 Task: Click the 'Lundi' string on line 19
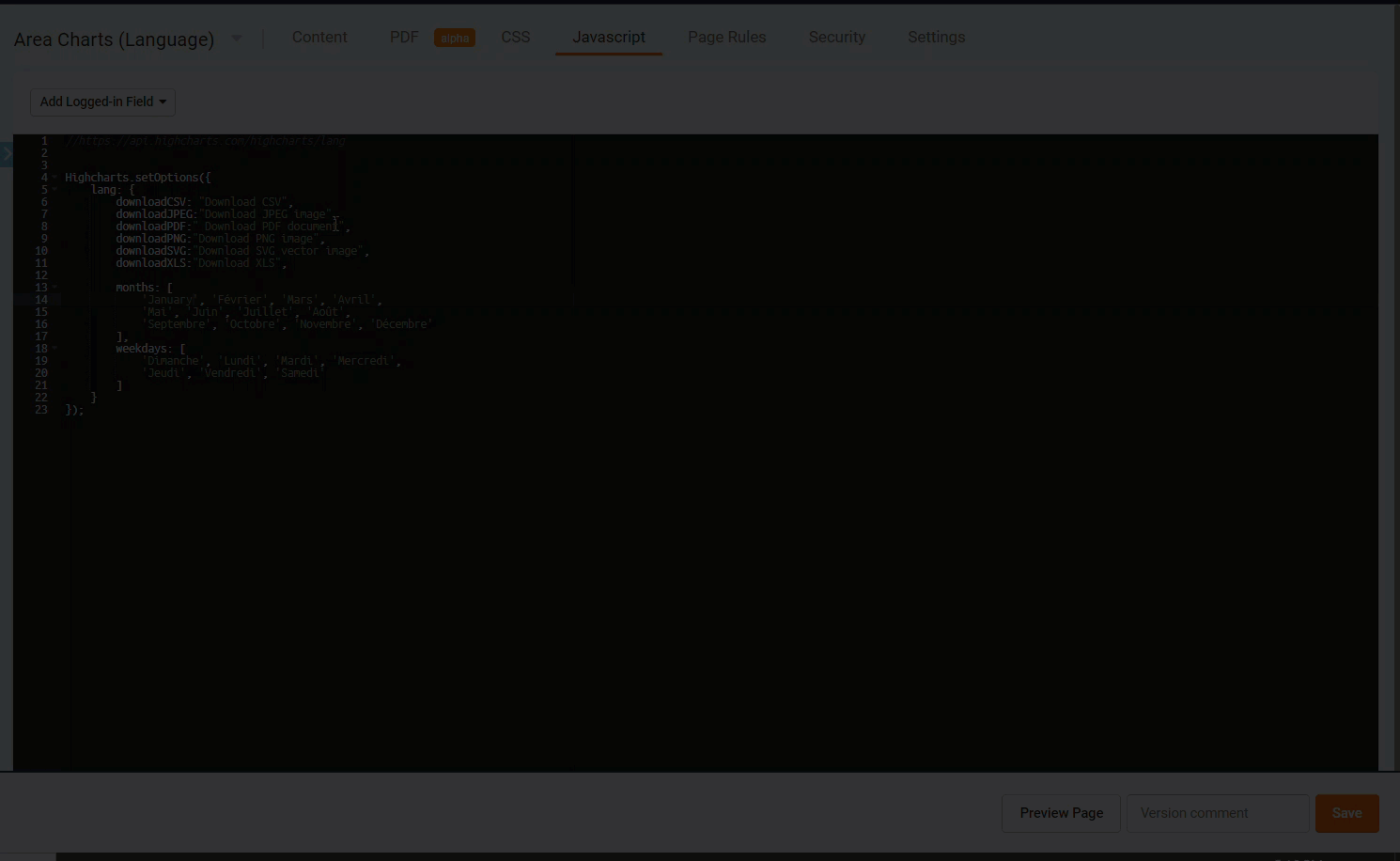coord(241,361)
